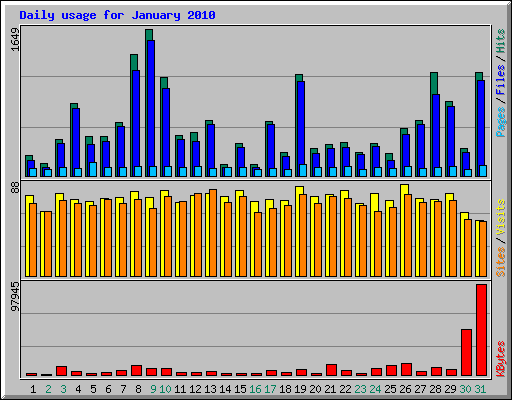Click day label "28"

tap(435, 389)
